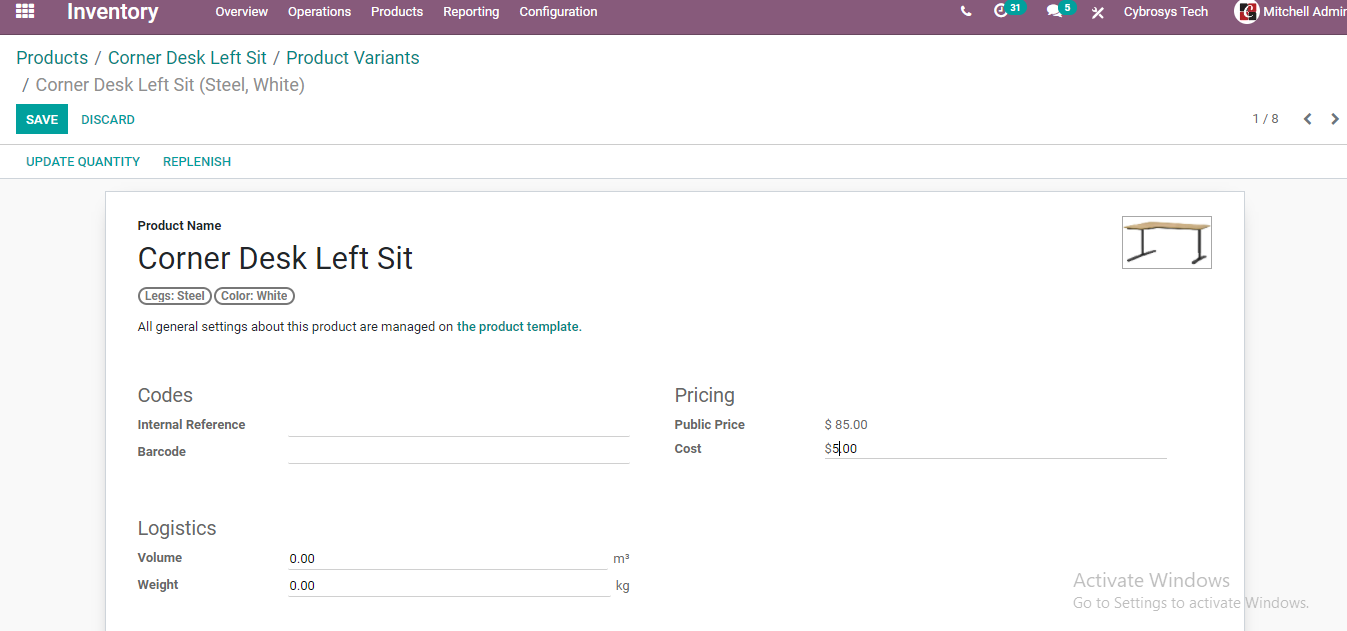Open the Products menu
The width and height of the screenshot is (1347, 631).
pyautogui.click(x=397, y=12)
